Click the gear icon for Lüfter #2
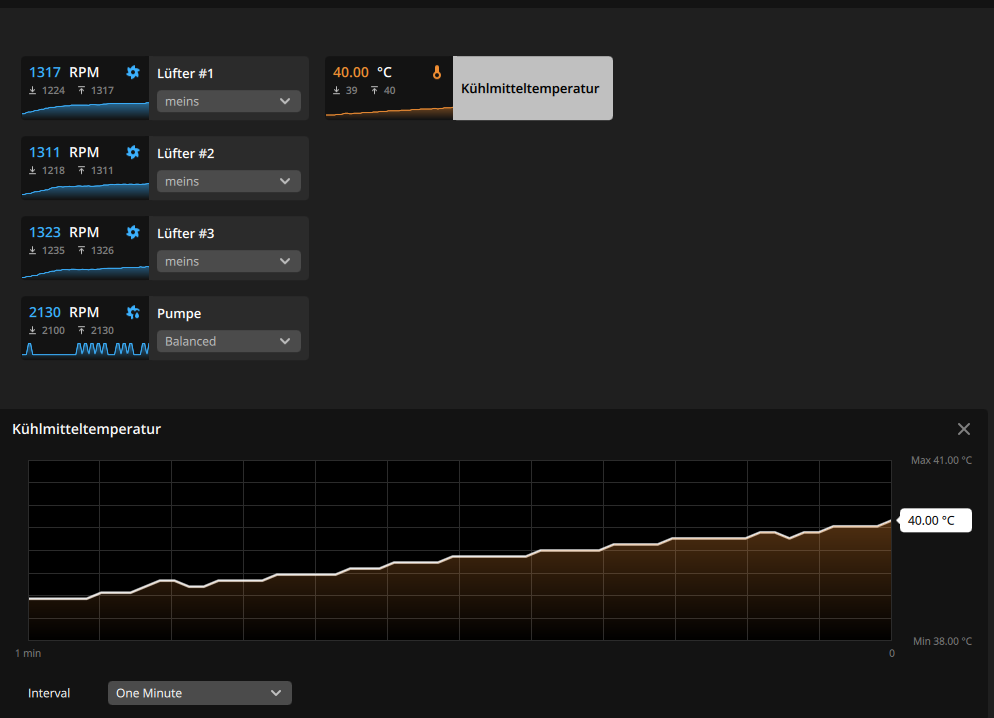 click(x=132, y=152)
